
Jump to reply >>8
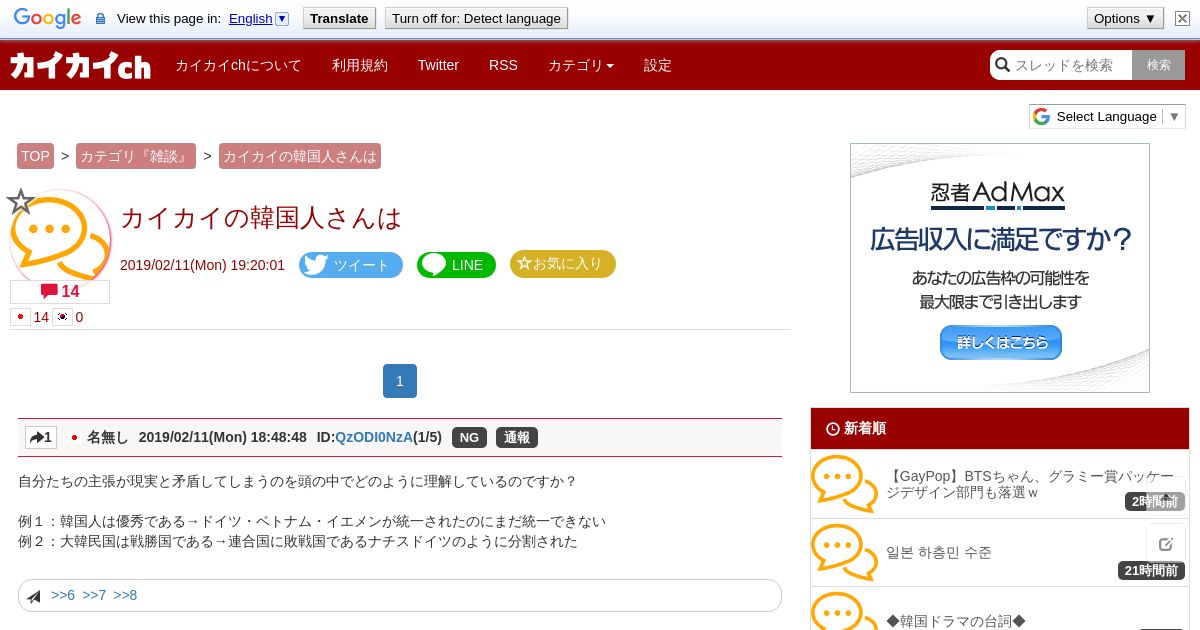point(125,595)
